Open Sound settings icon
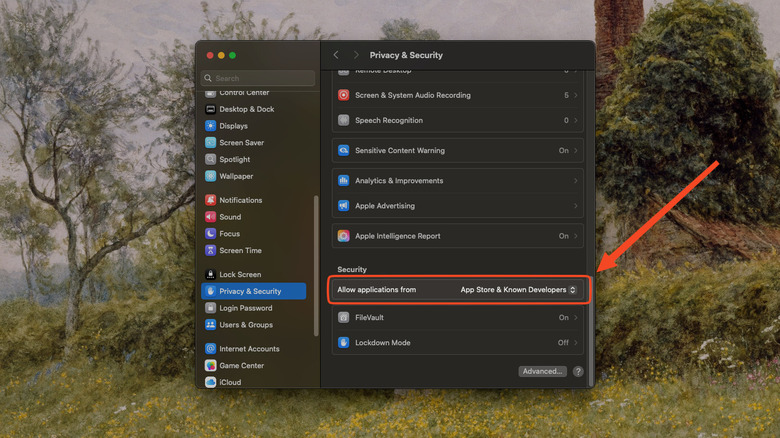Screen dimensions: 780x438 tap(210, 217)
